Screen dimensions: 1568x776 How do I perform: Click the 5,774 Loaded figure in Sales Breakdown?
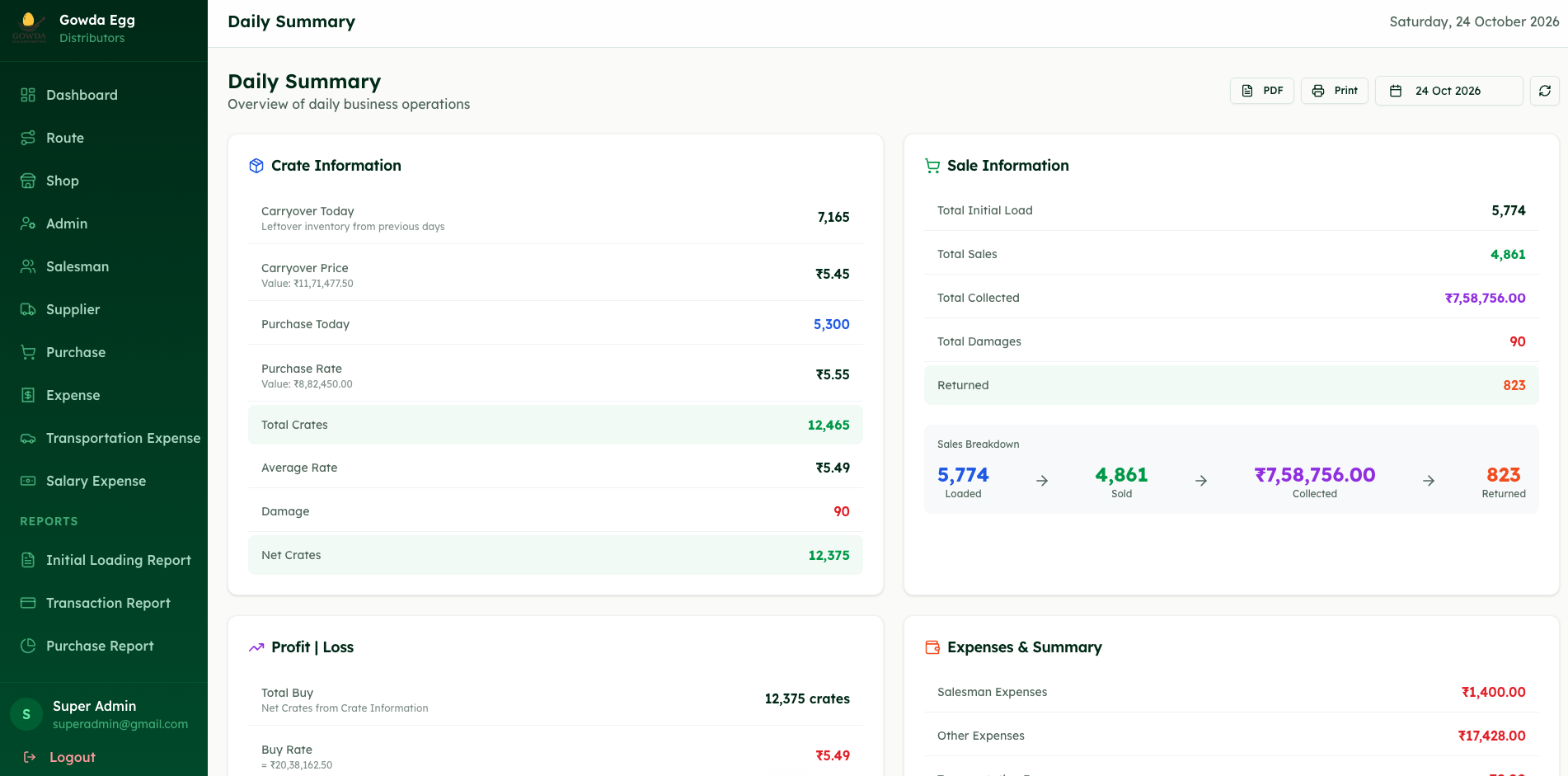tap(963, 475)
